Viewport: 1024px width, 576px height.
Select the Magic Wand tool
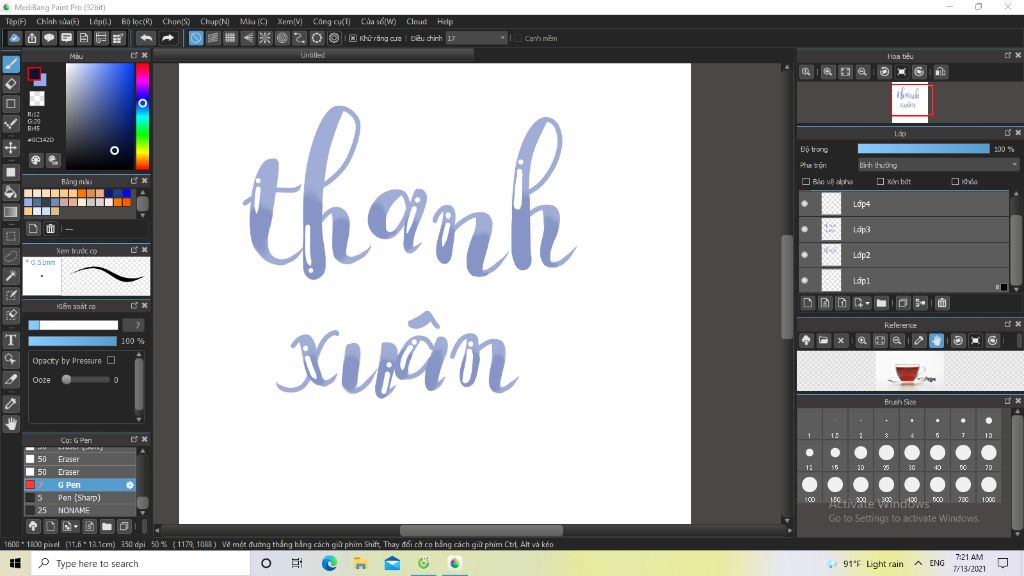(x=11, y=276)
